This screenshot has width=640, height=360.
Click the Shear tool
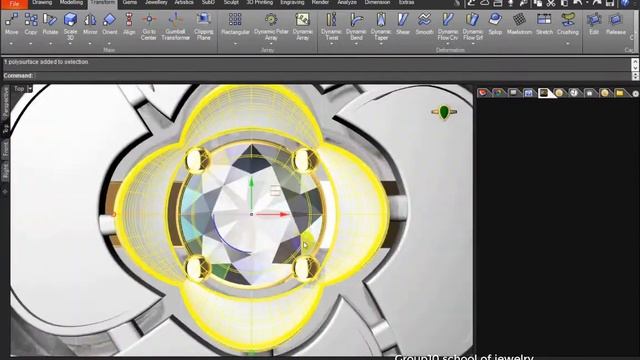tap(402, 24)
